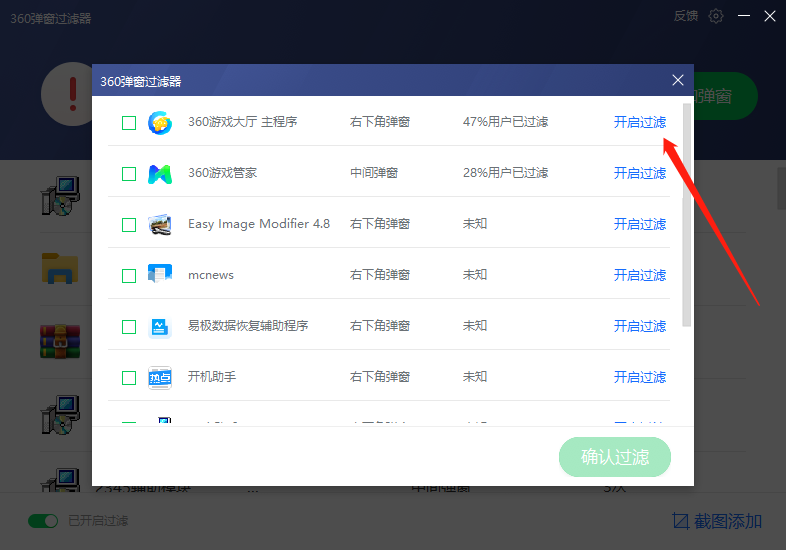Click 开启过滤 for 360游戏大厅
The image size is (786, 550).
(x=639, y=122)
